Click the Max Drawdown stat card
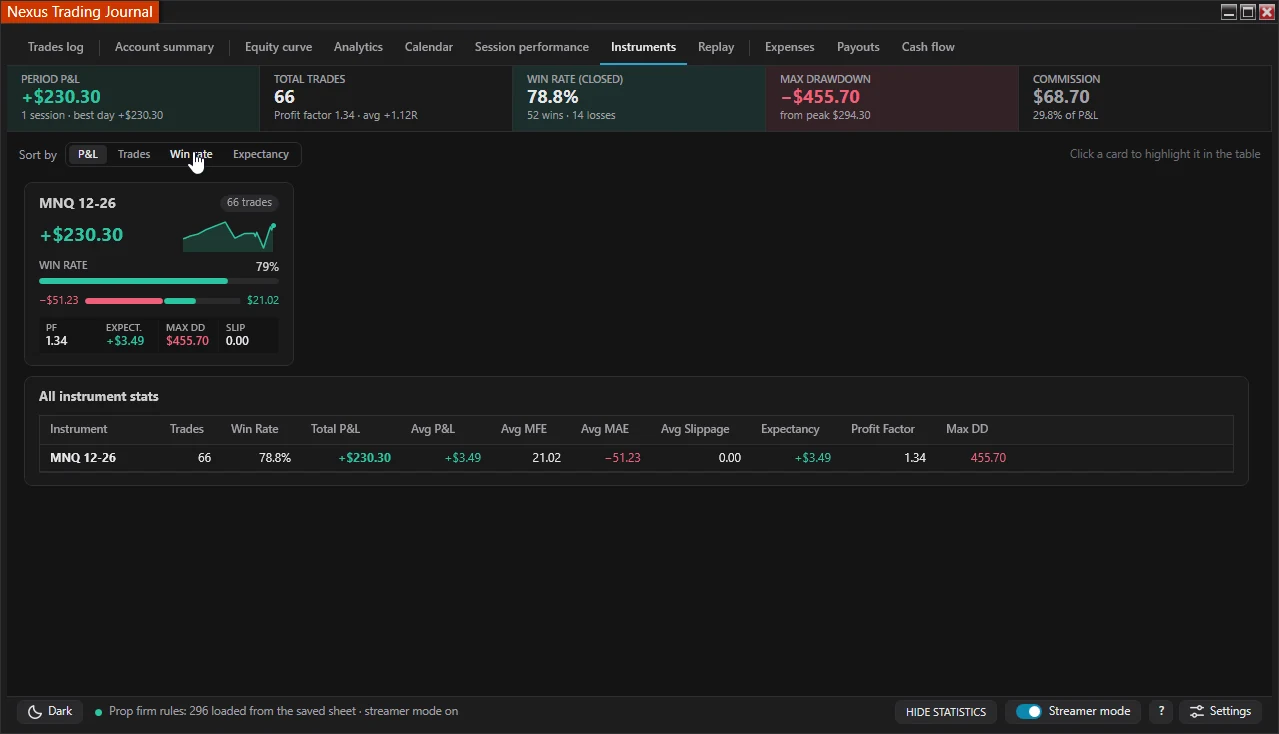The image size is (1279, 734). point(892,98)
